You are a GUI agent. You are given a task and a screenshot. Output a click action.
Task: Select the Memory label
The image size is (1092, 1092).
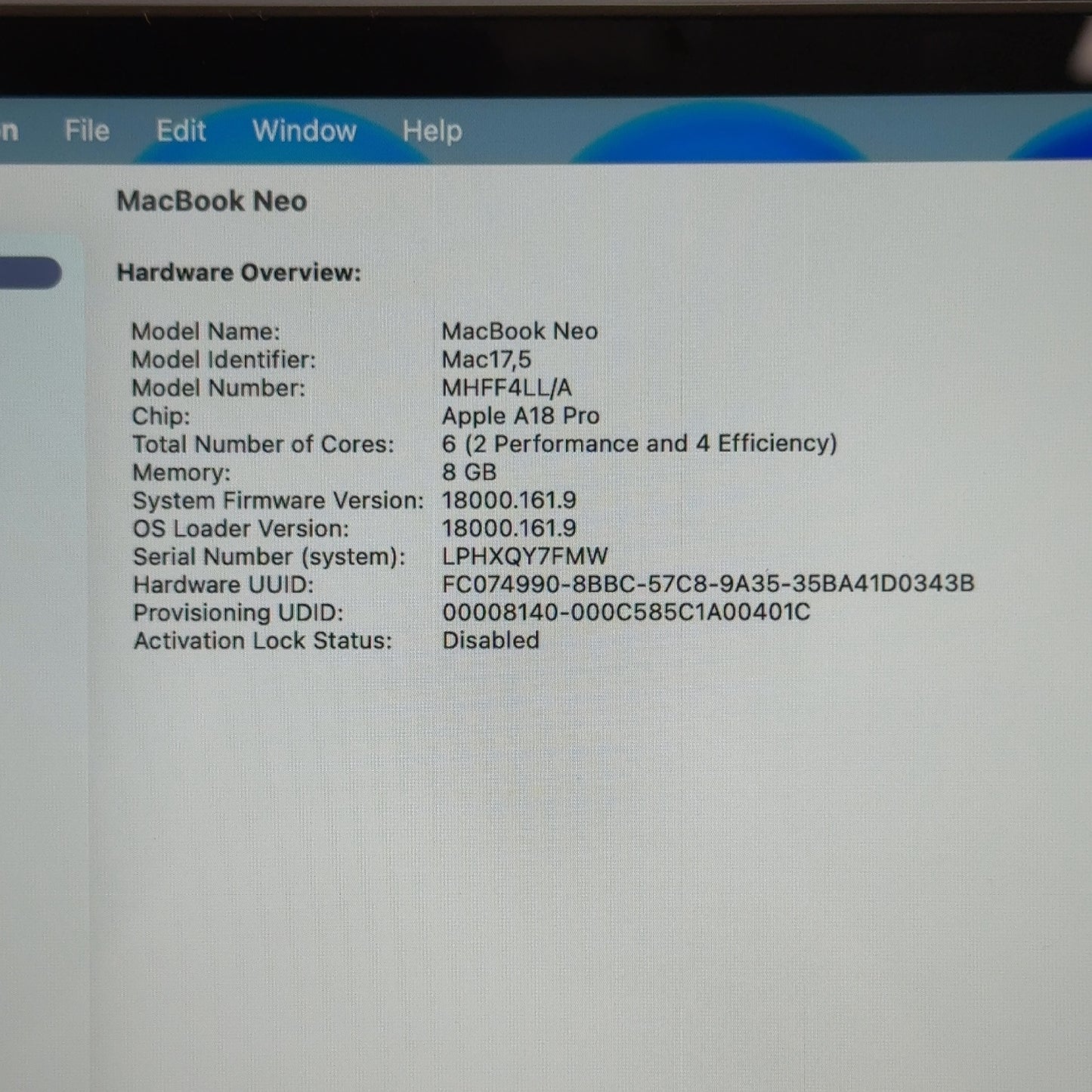181,472
